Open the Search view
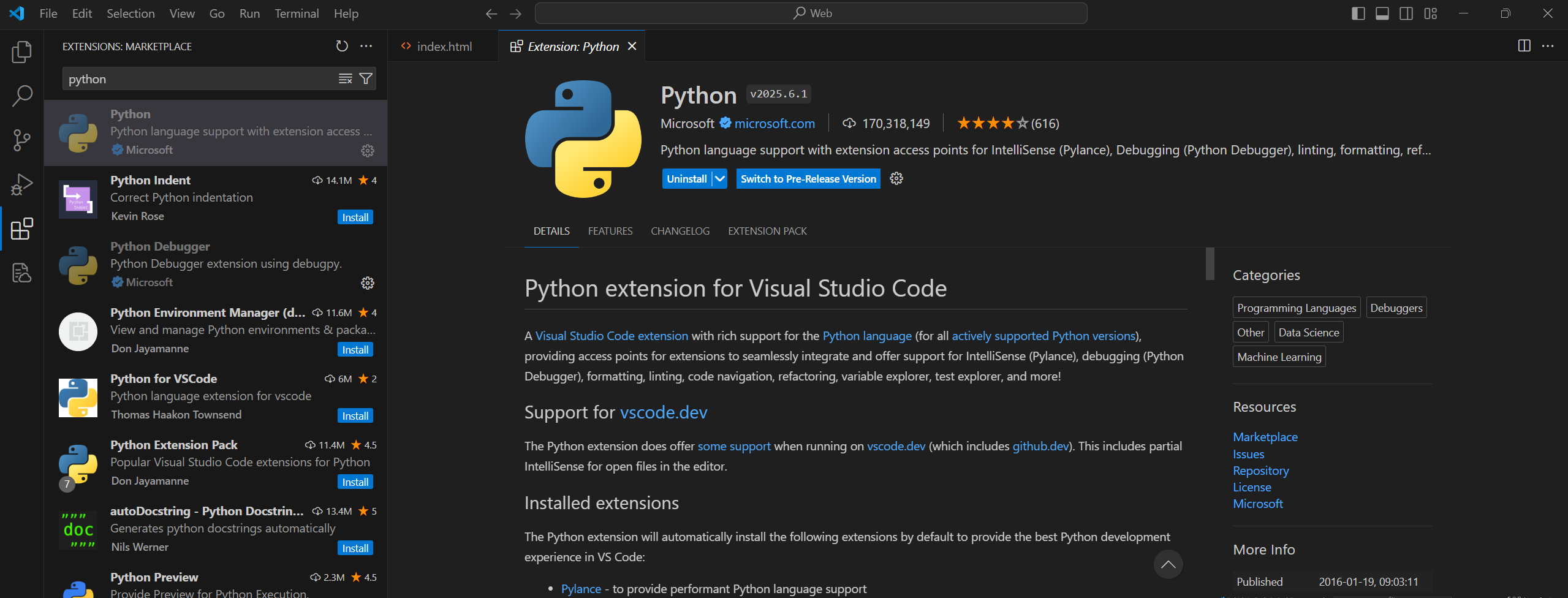The image size is (1568, 598). point(21,96)
